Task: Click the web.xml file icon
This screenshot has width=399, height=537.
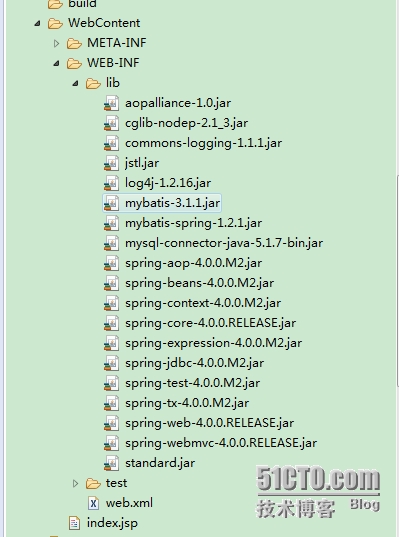Action: pos(93,503)
